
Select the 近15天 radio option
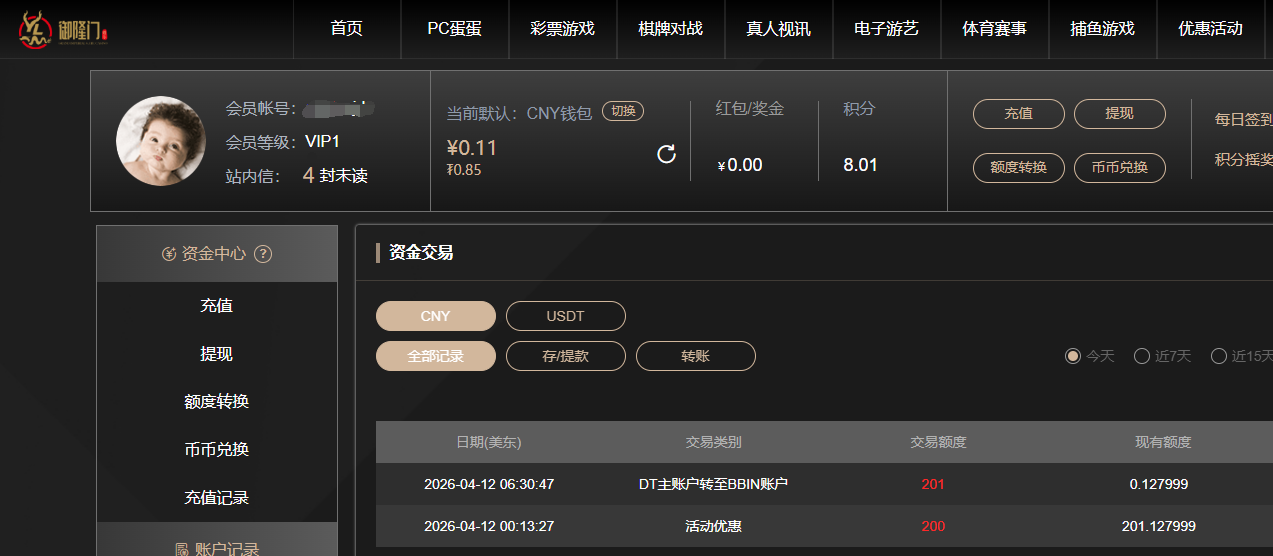1218,356
